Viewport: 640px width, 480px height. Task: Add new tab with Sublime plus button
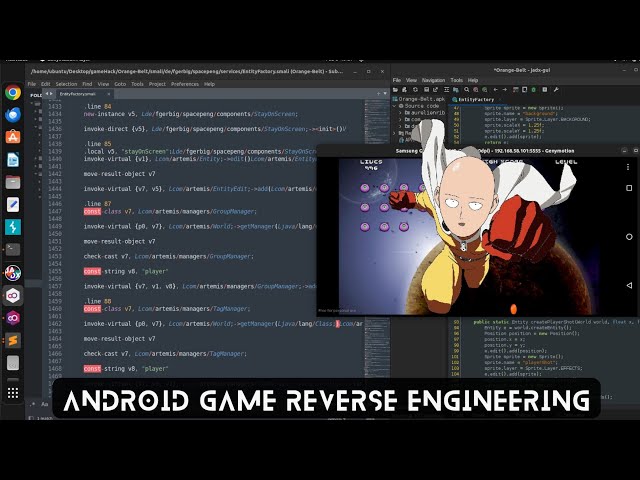pyautogui.click(x=378, y=94)
